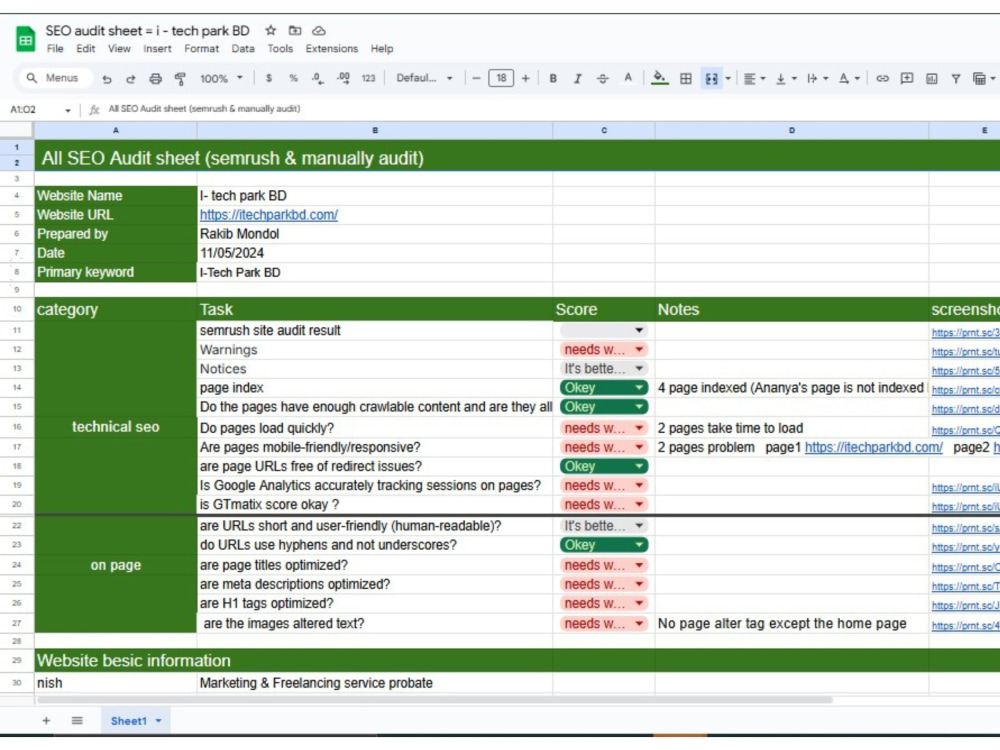Screen dimensions: 1000x750
Task: Open text wrapping dropdown
Action: [x=817, y=78]
